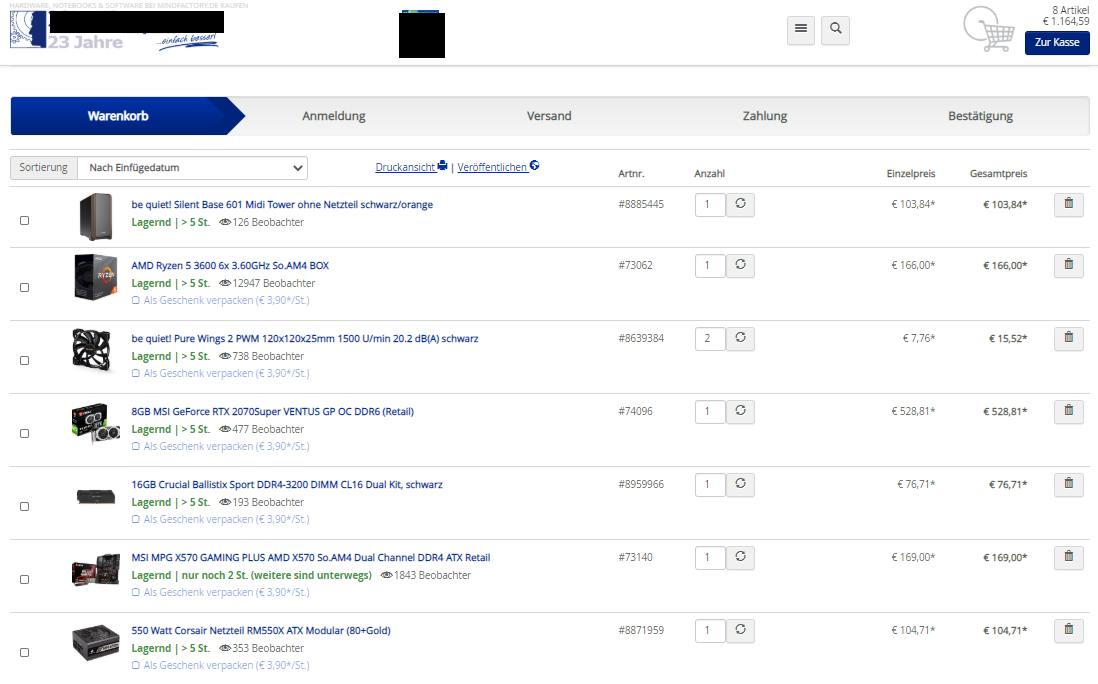Viewport: 1098px width, 684px height.
Task: Delete Pure Wings 2 fan from cart
Action: (1069, 338)
